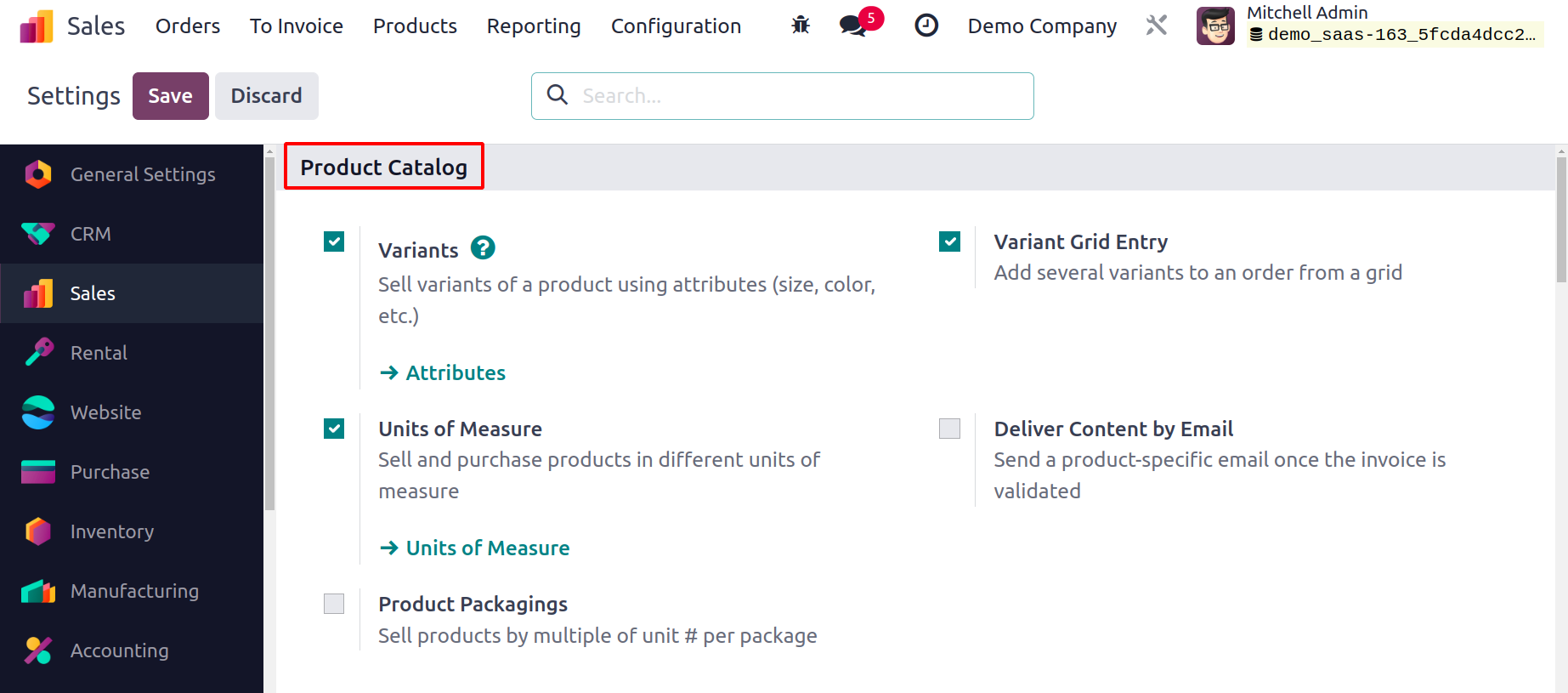Select the Inventory icon in sidebar
Viewport: 1568px width, 693px height.
38,531
